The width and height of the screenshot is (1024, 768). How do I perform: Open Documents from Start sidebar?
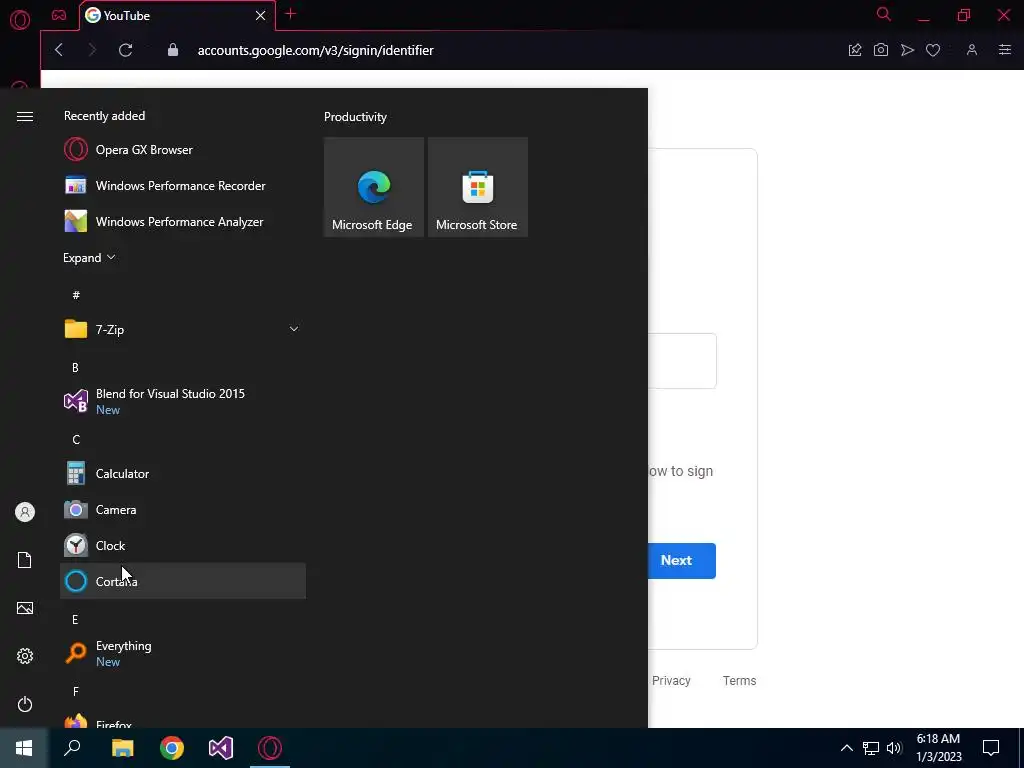click(x=25, y=560)
